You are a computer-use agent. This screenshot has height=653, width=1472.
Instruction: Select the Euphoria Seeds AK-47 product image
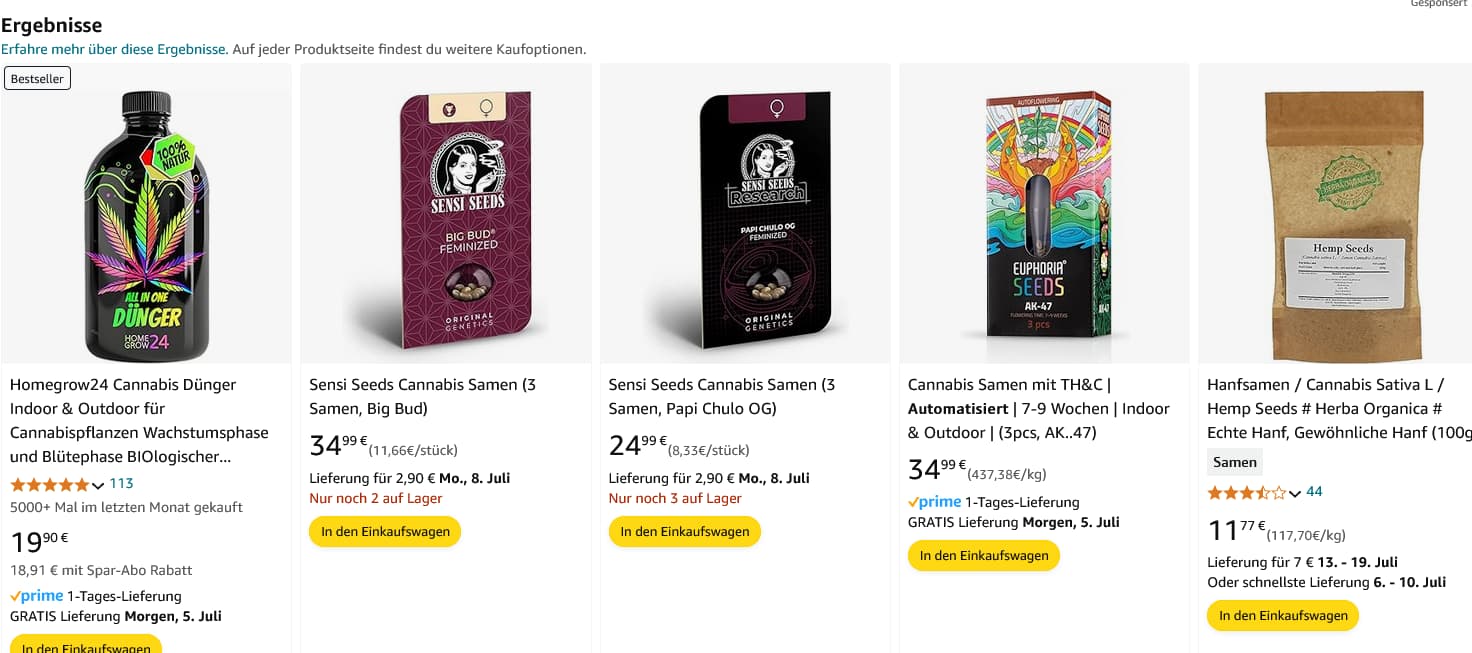[1044, 215]
